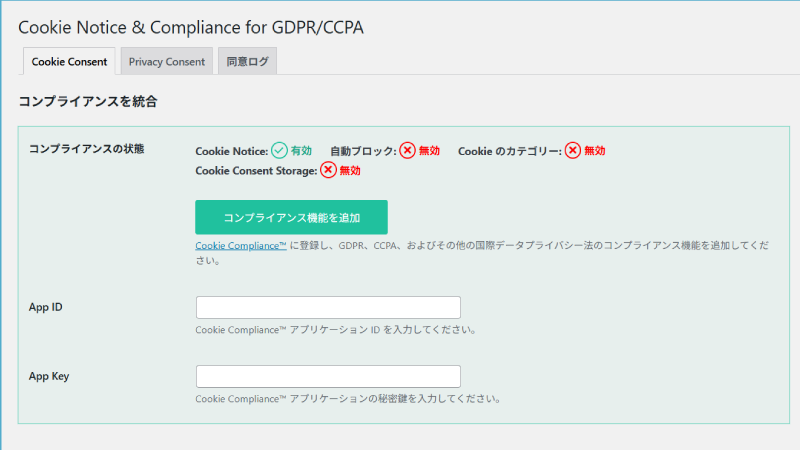This screenshot has height=450, width=800.
Task: Switch to the Privacy Consent tab
Action: click(x=167, y=62)
